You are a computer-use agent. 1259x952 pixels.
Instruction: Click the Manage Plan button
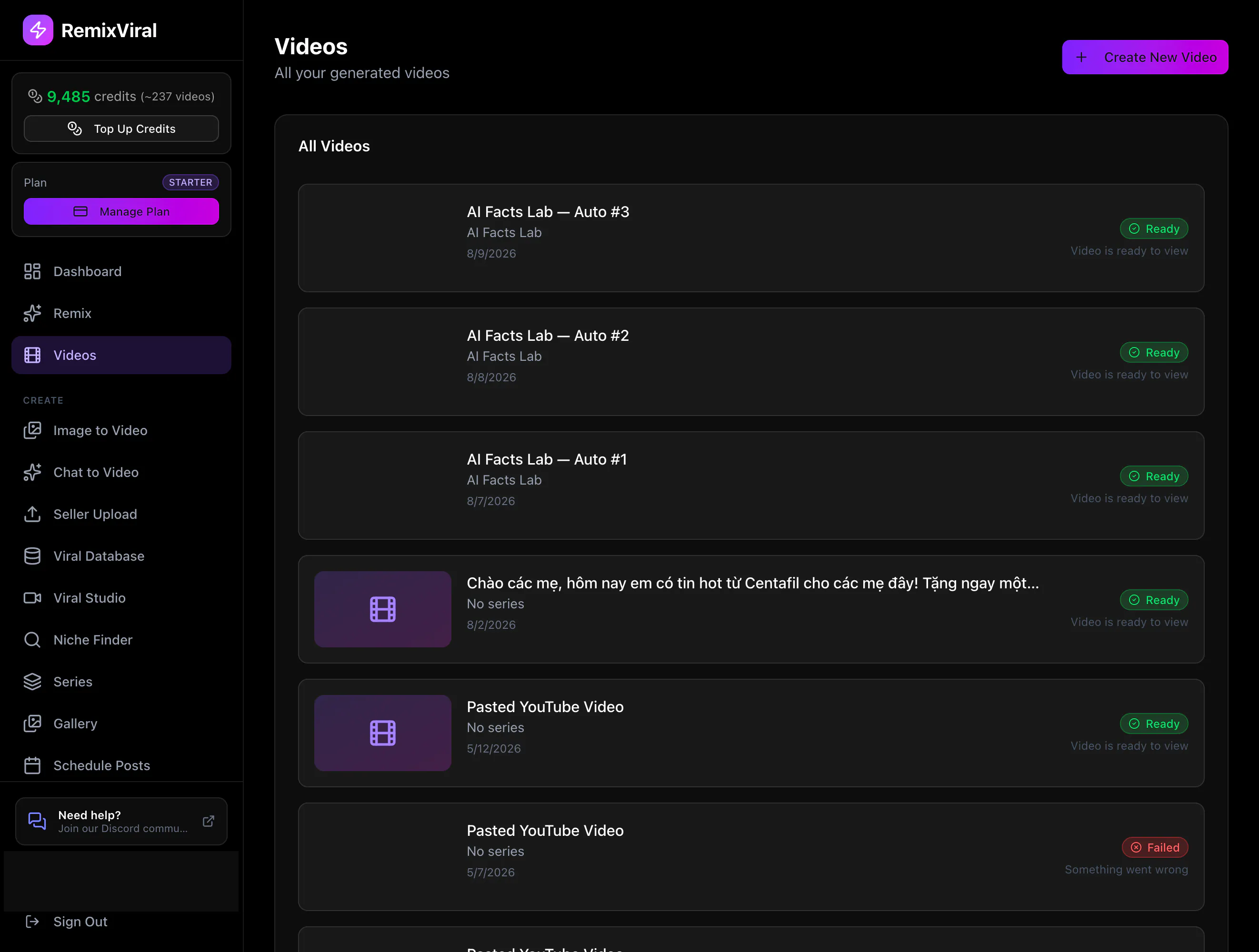click(x=121, y=212)
